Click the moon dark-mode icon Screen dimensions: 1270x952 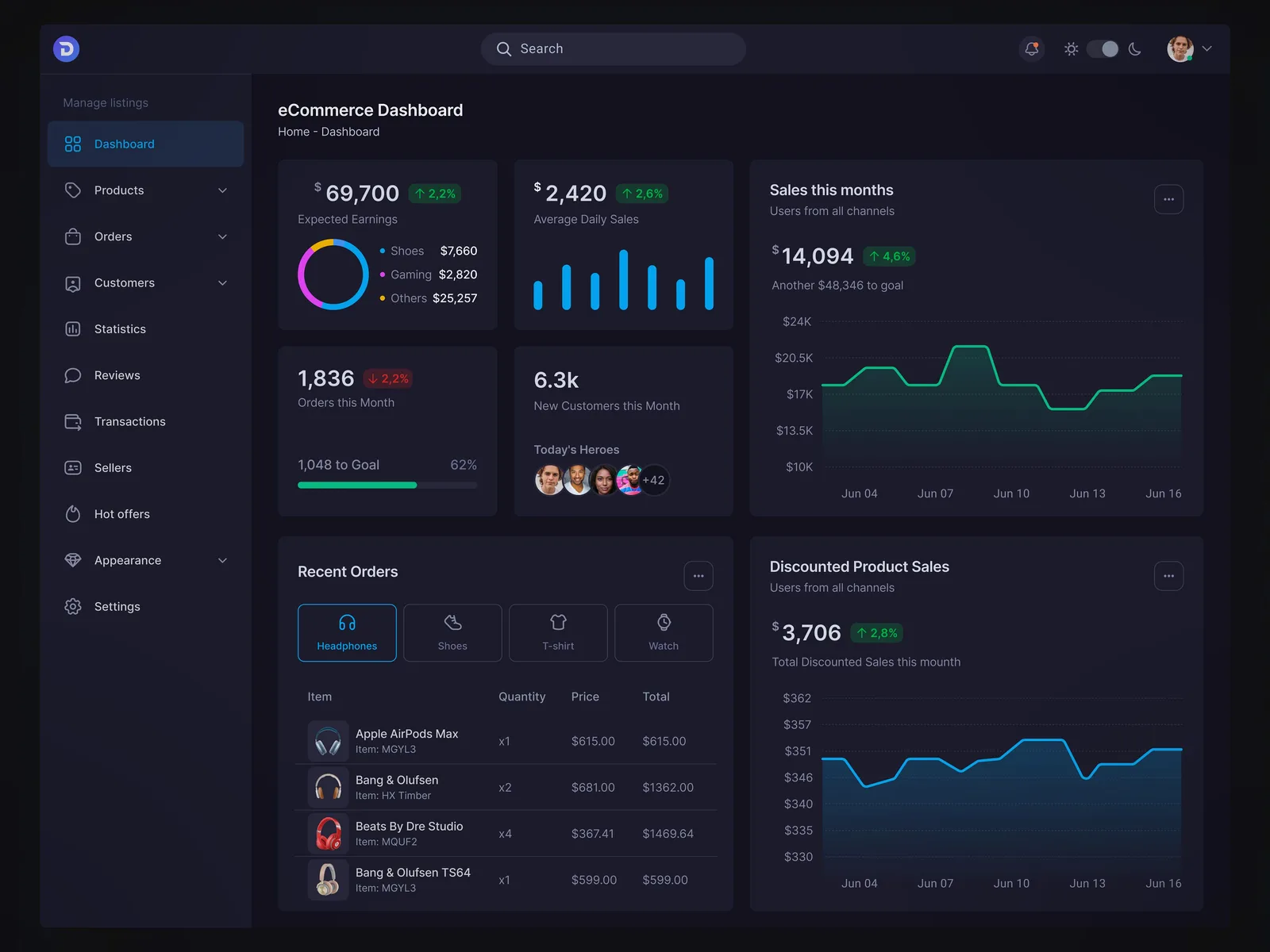click(x=1134, y=49)
